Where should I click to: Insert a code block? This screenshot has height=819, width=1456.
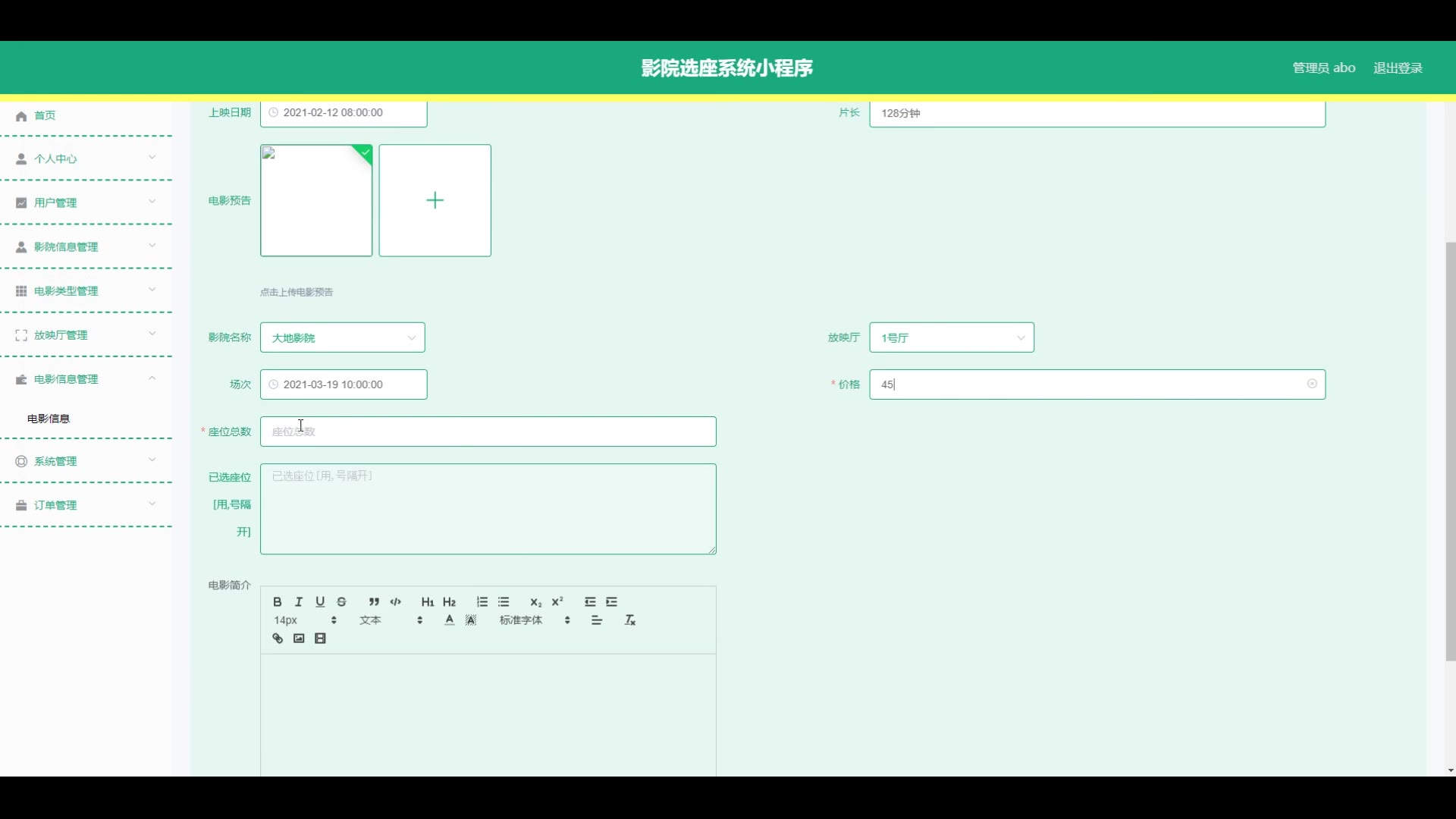pos(396,601)
